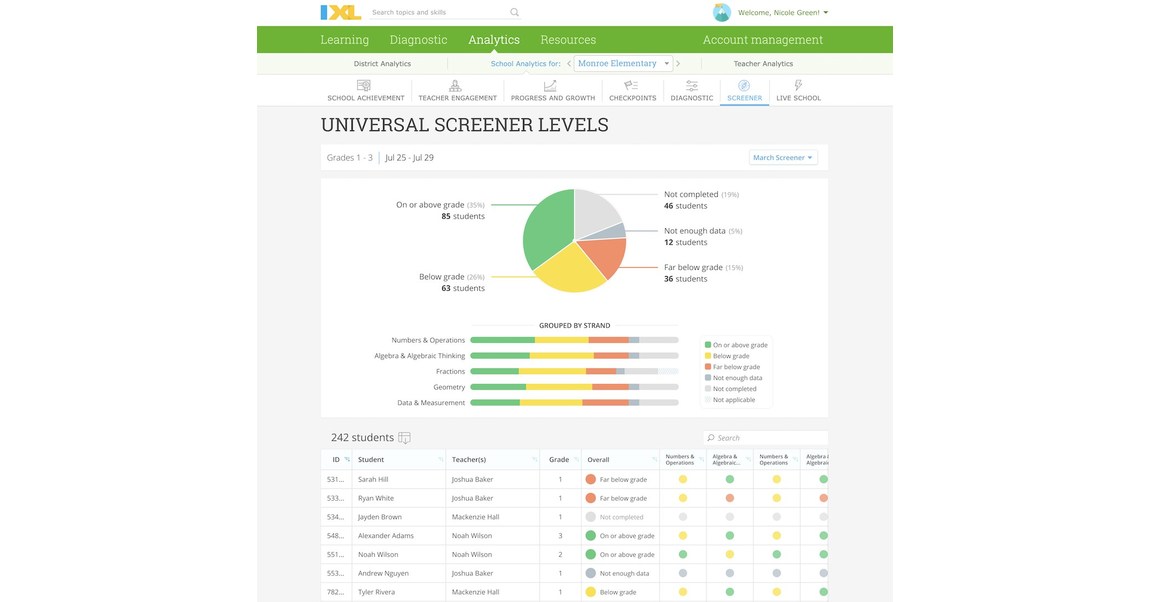The image size is (1150, 602).
Task: Open the Welcome Nicole Green account menu
Action: pyautogui.click(x=779, y=11)
